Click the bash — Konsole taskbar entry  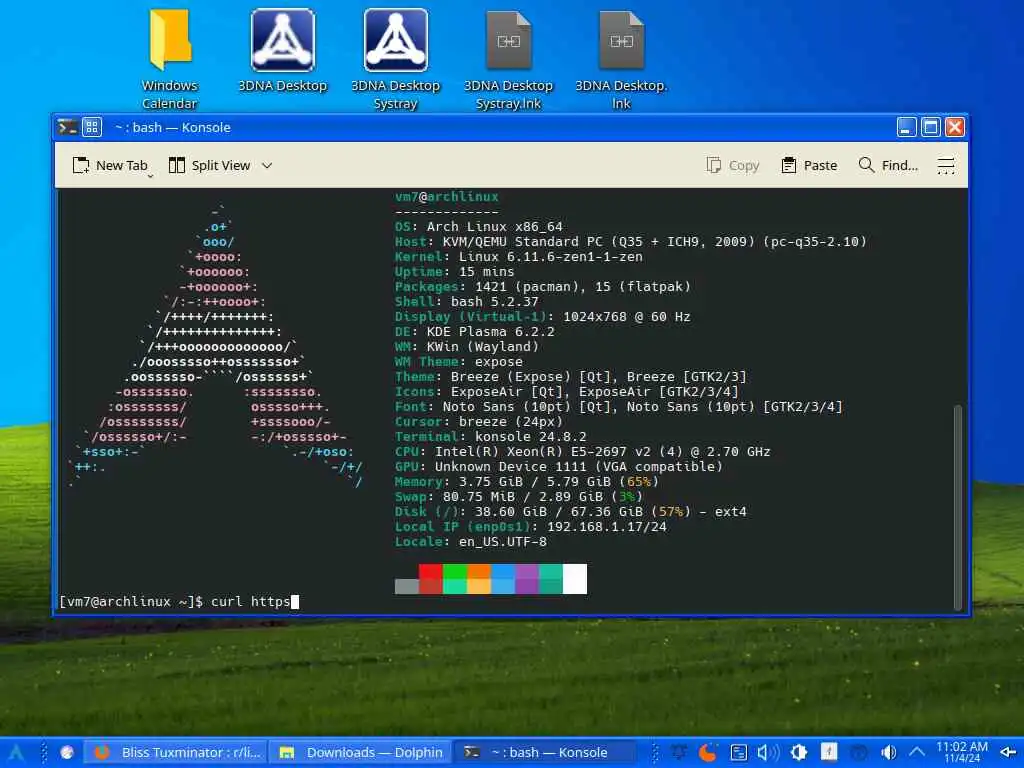544,752
